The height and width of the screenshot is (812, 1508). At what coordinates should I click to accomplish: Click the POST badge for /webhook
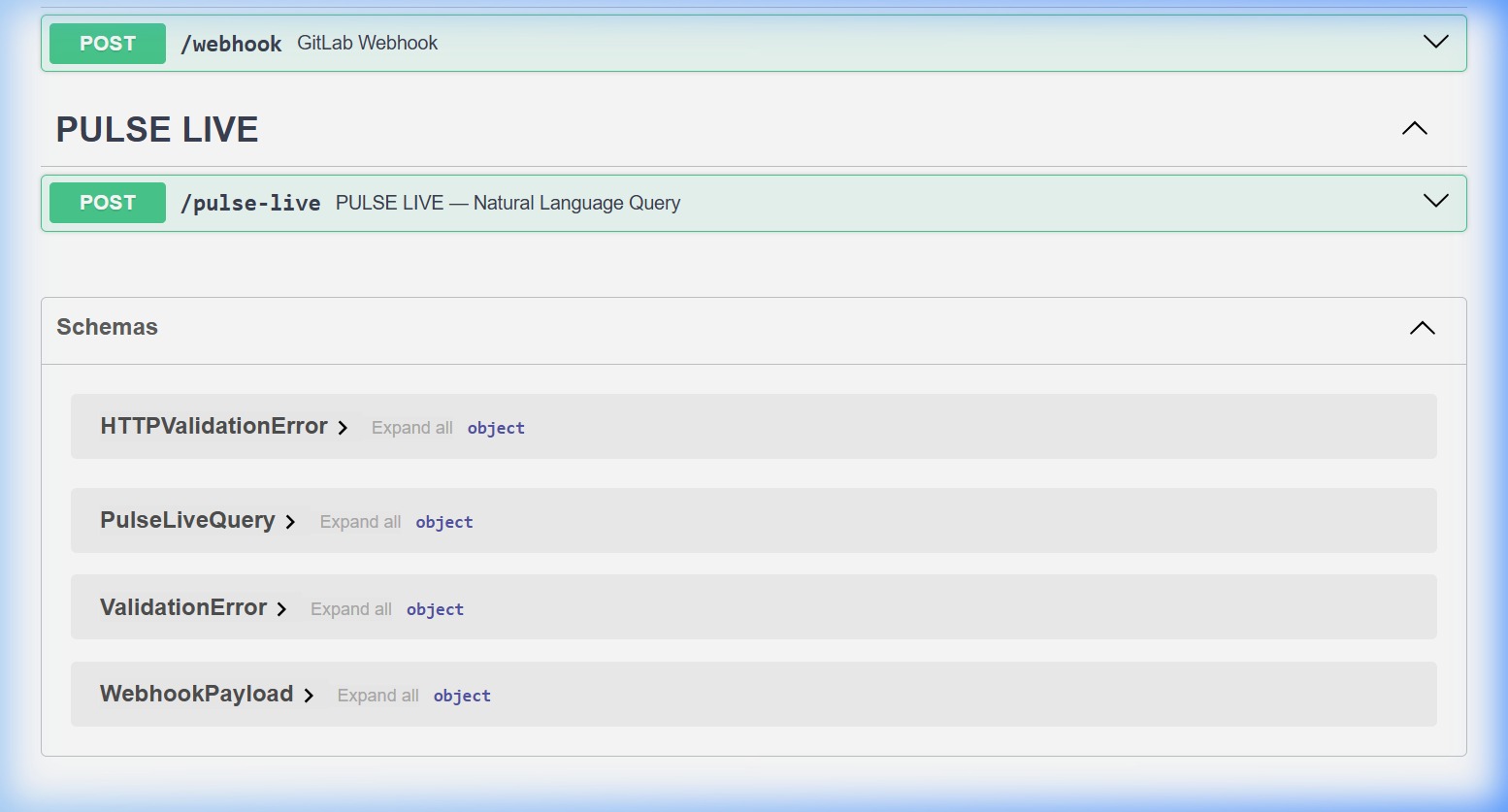[108, 44]
